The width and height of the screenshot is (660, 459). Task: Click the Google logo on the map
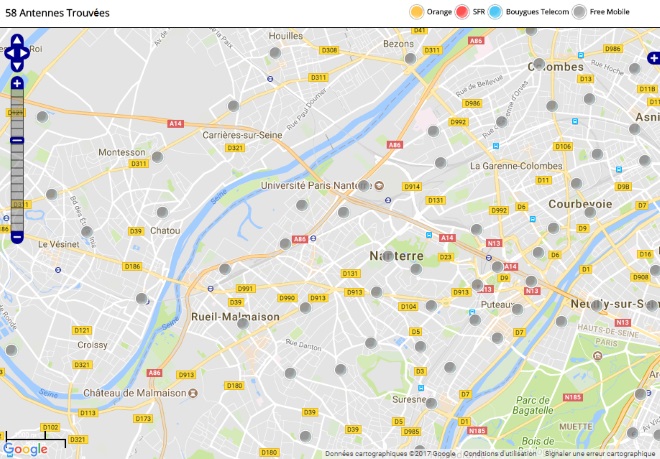[25, 449]
